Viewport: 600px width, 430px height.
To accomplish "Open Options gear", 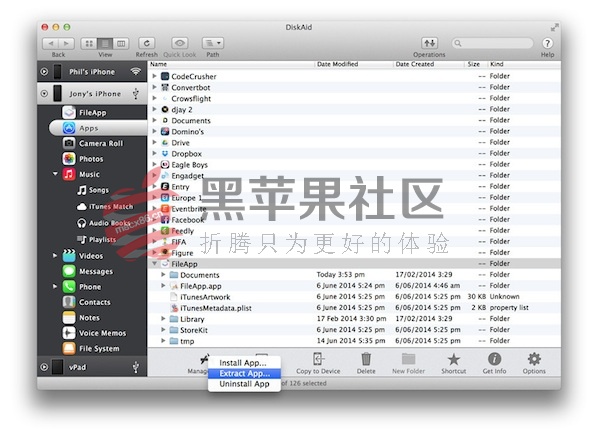I will 534,359.
